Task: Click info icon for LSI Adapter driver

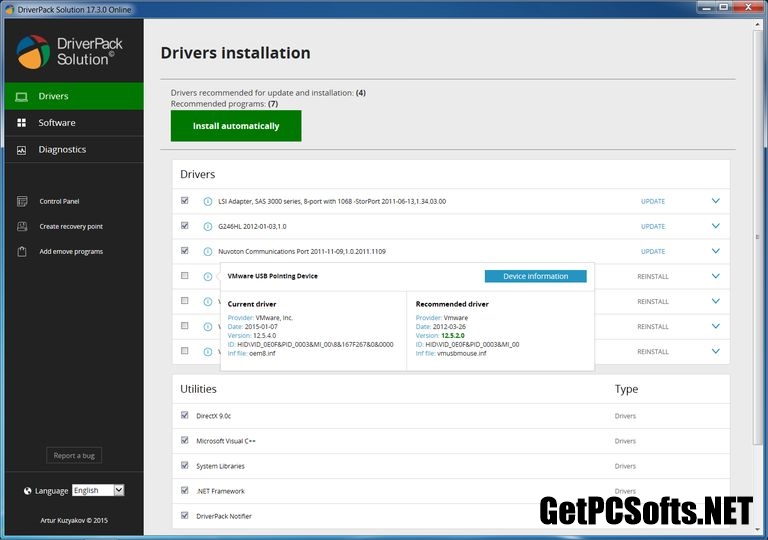Action: coord(208,201)
